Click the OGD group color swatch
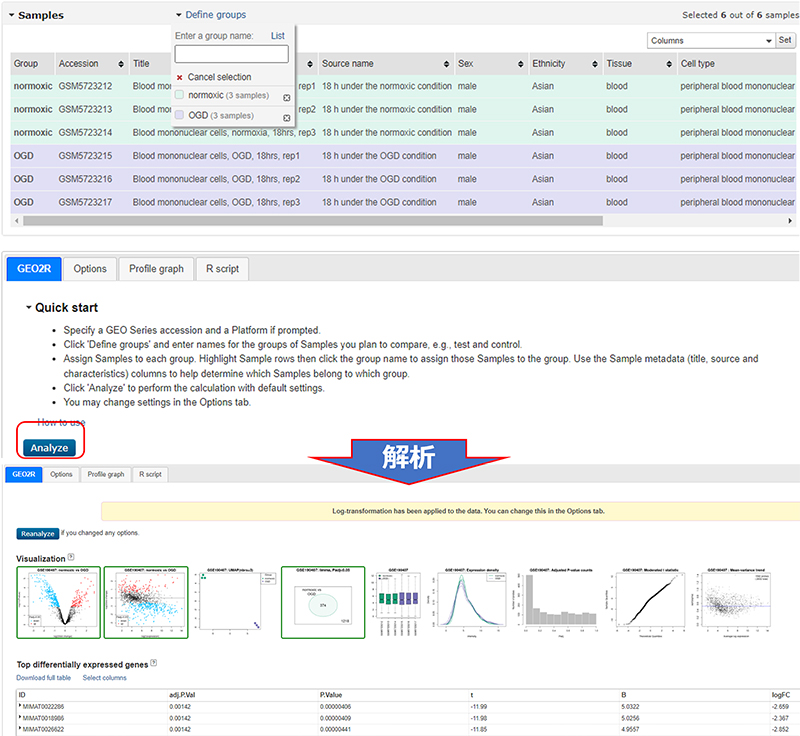The width and height of the screenshot is (800, 736). click(180, 115)
